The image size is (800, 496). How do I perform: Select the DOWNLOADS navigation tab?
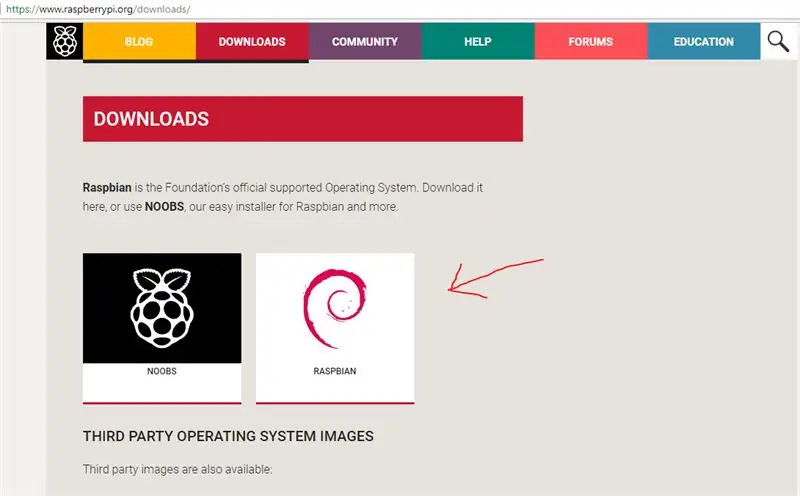252,41
